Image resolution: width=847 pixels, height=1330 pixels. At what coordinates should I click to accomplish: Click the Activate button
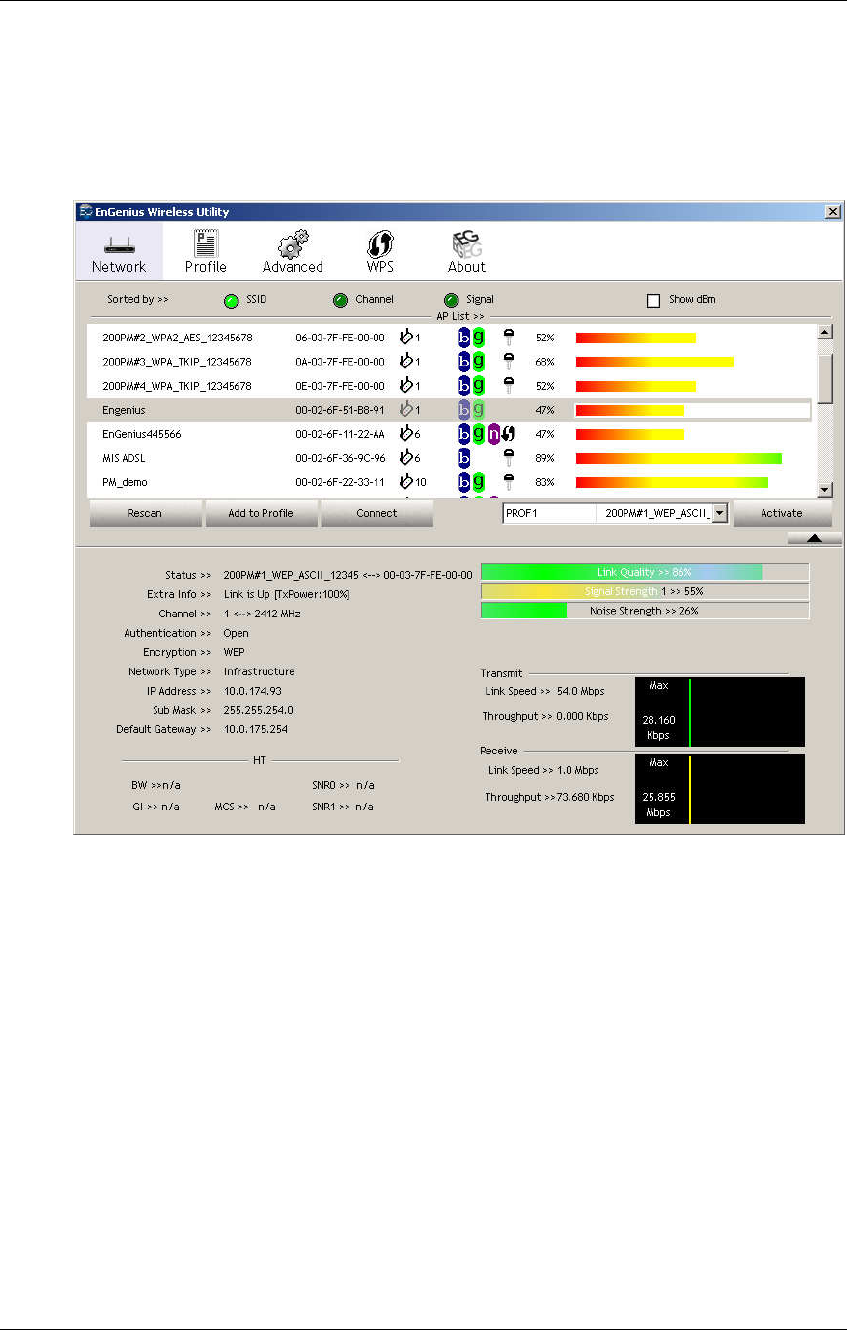(782, 513)
